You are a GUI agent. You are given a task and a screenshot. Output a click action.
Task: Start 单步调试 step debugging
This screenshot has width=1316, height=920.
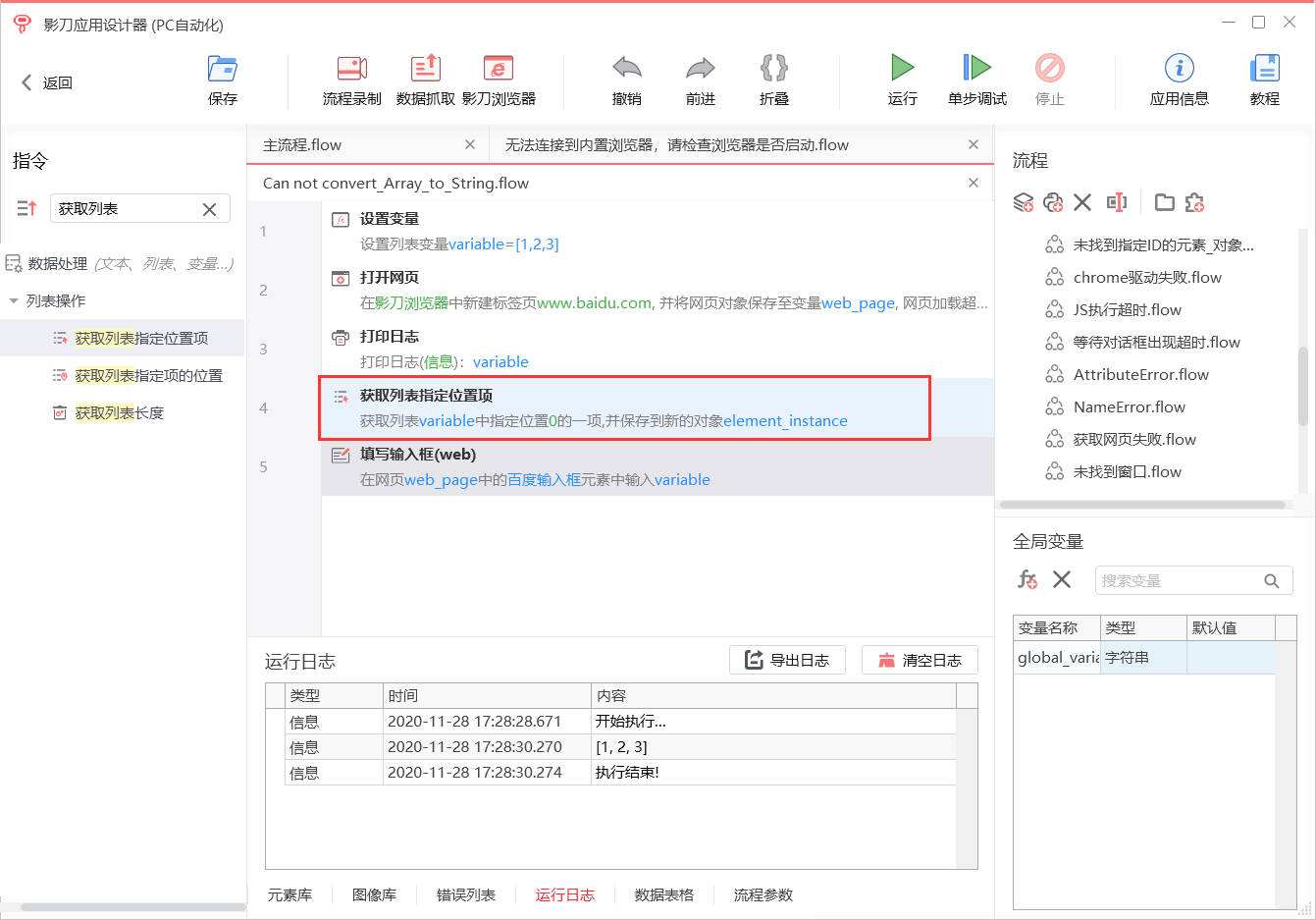click(x=976, y=79)
